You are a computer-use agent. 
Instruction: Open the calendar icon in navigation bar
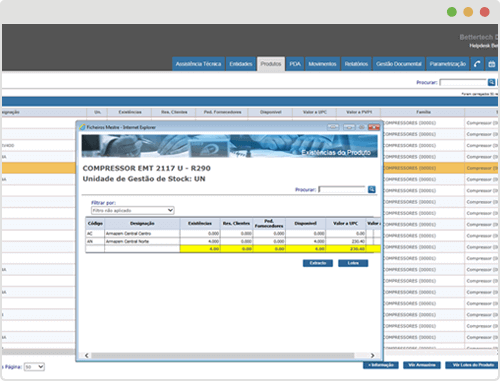click(492, 64)
